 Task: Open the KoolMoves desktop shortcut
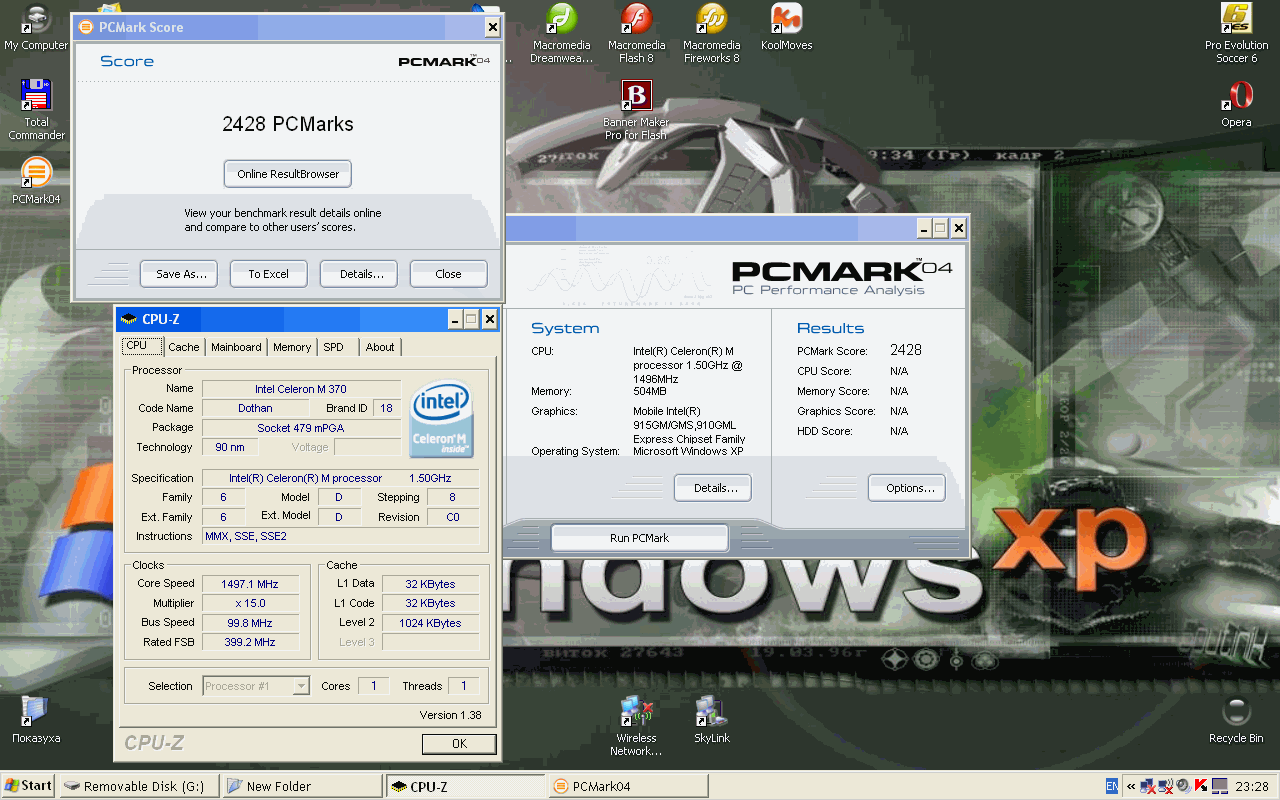click(786, 28)
